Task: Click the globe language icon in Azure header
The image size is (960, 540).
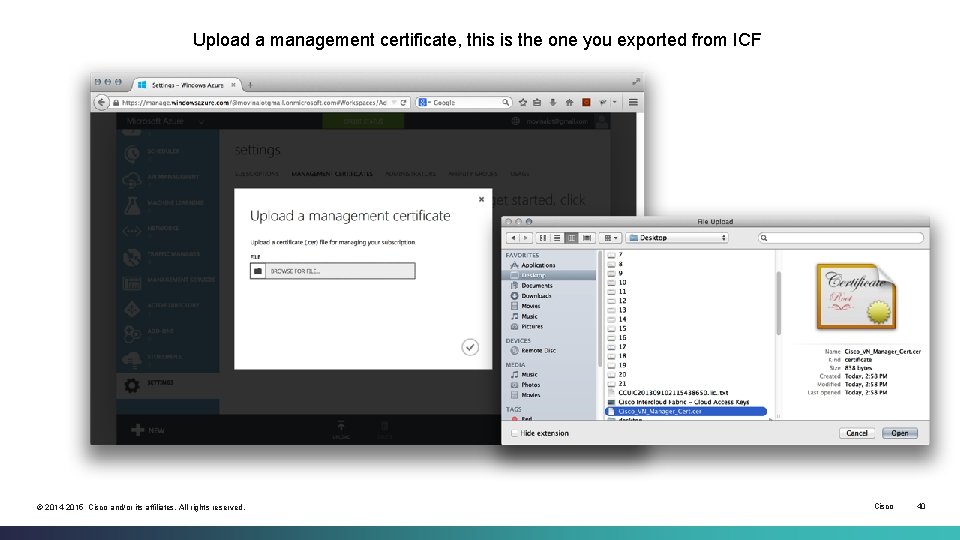Action: pos(516,121)
